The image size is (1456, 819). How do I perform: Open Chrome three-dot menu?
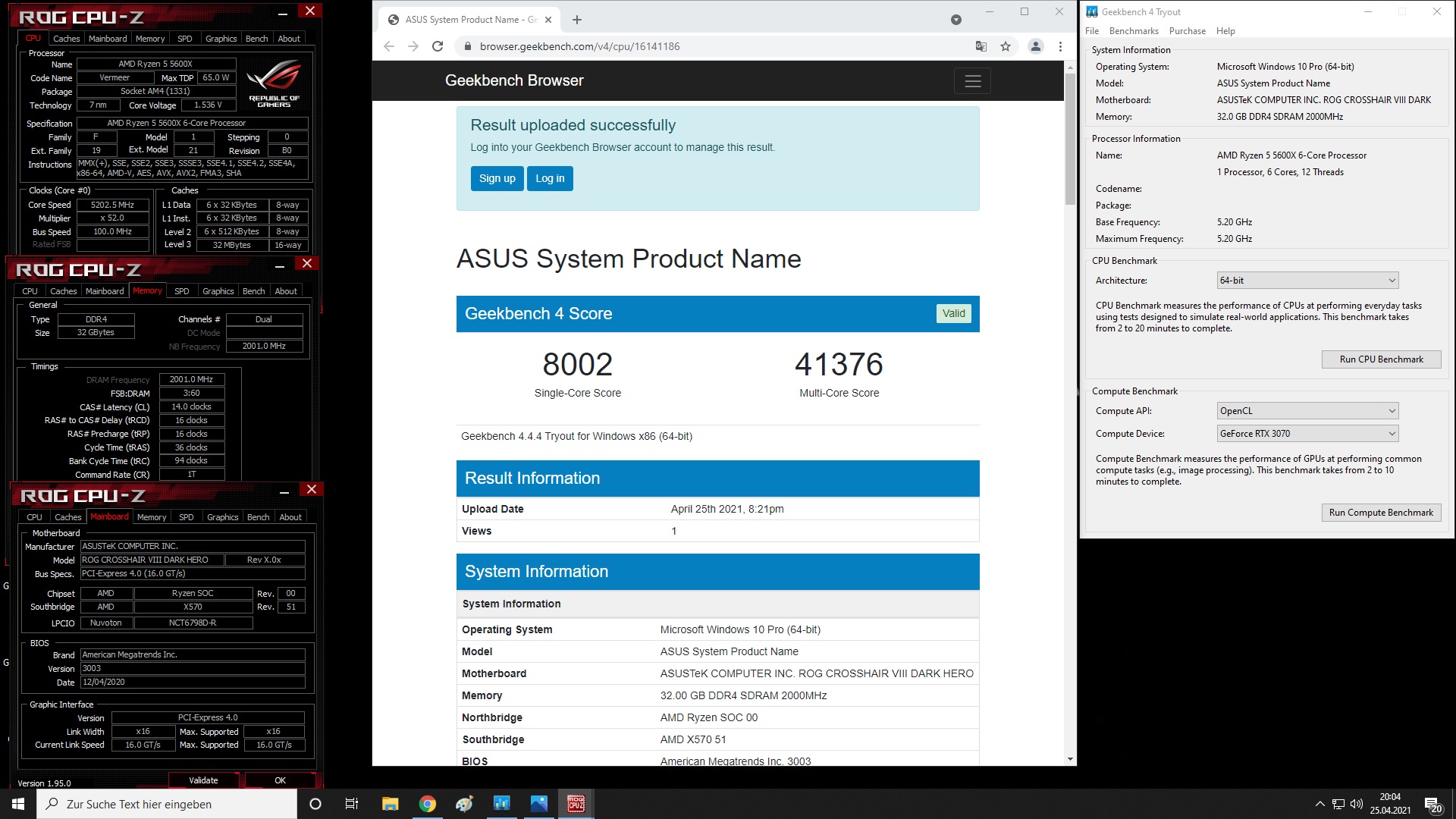tap(1060, 46)
